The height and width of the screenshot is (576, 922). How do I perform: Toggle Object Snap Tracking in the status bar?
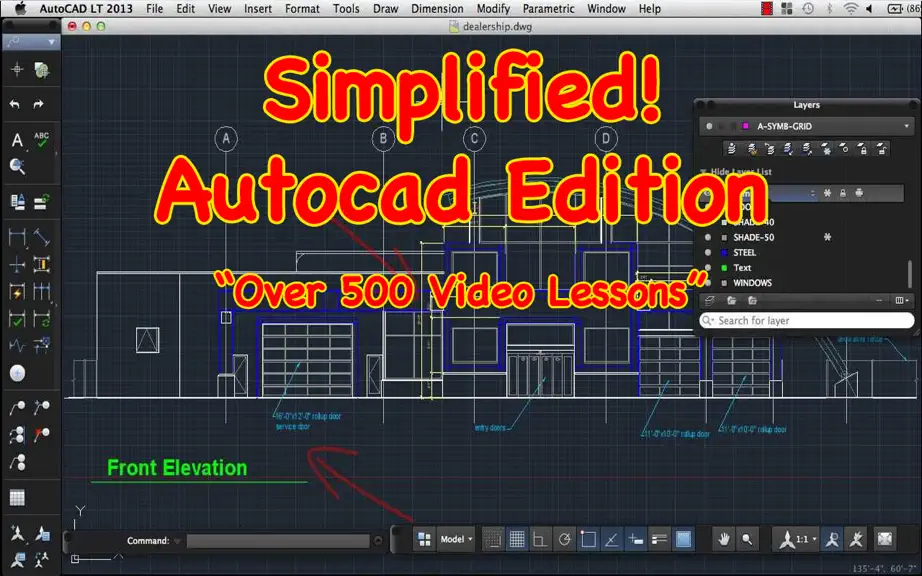coord(612,539)
